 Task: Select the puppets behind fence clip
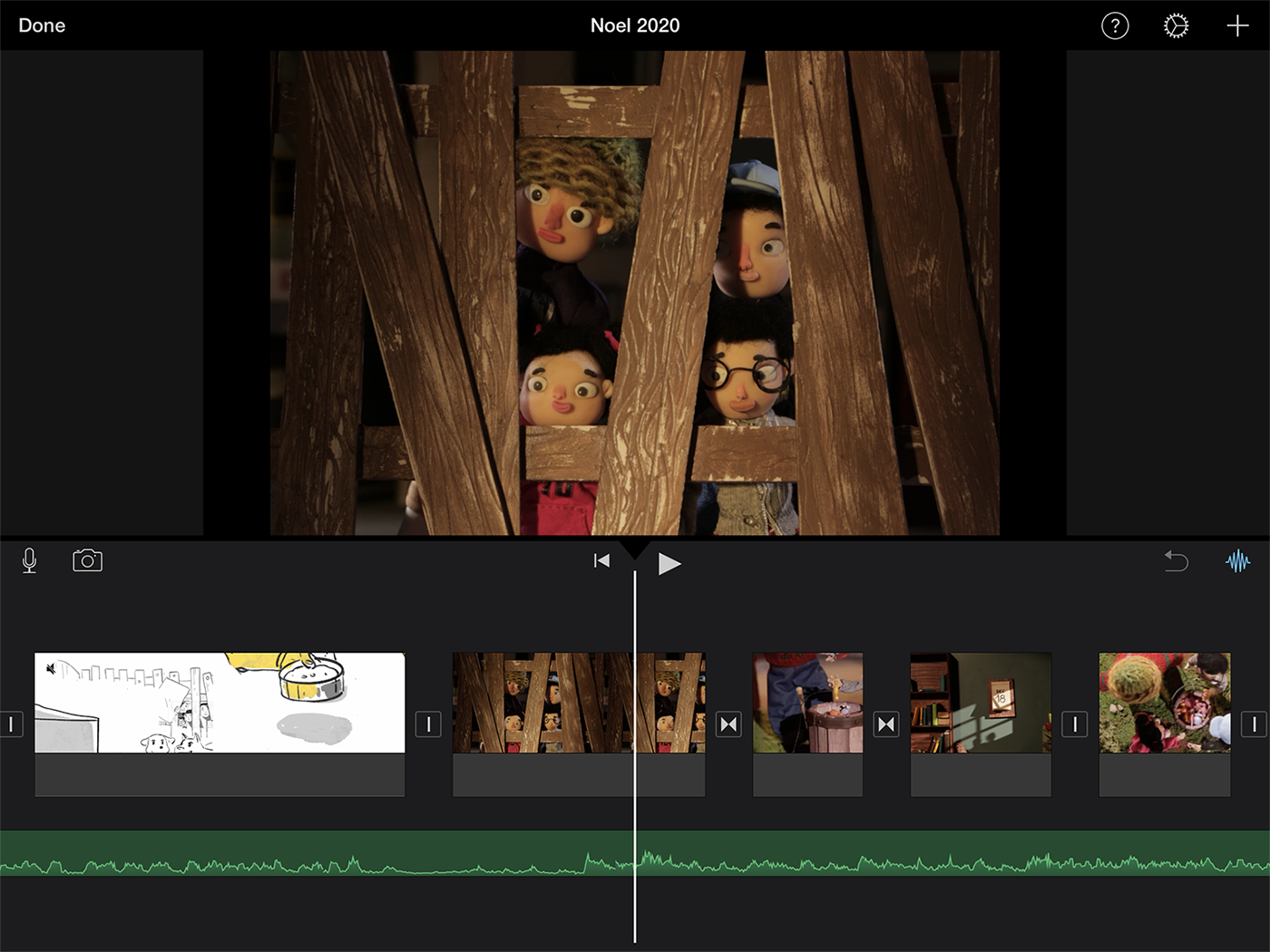click(x=544, y=703)
